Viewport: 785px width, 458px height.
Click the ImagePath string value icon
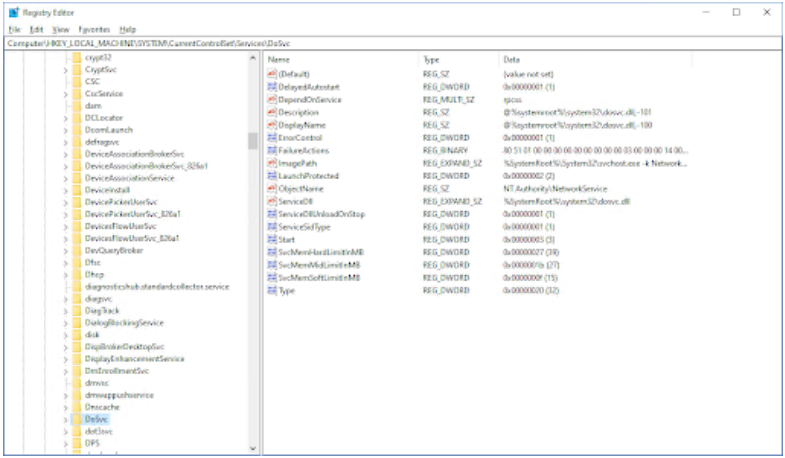point(272,162)
